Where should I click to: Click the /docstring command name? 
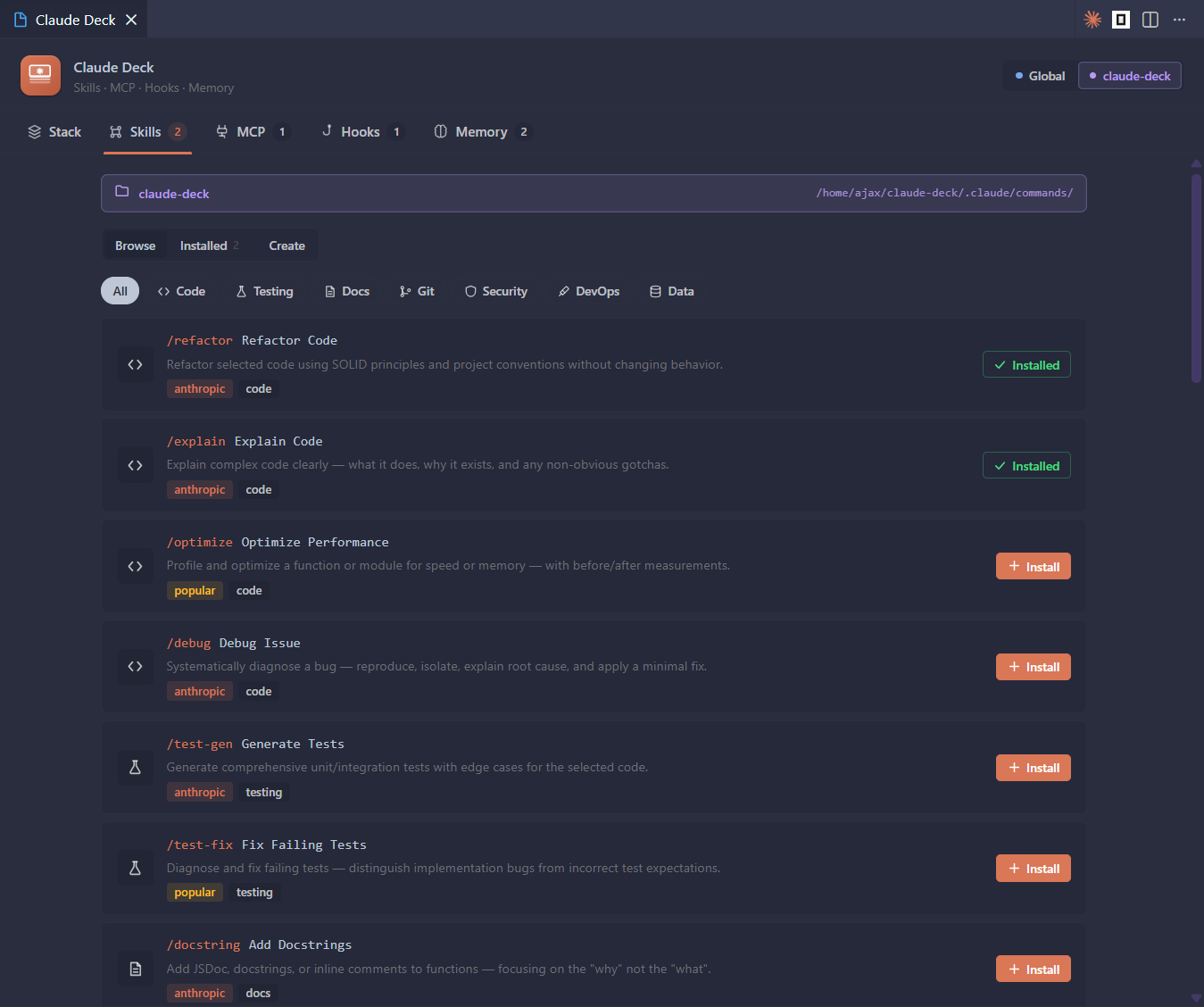tap(203, 945)
